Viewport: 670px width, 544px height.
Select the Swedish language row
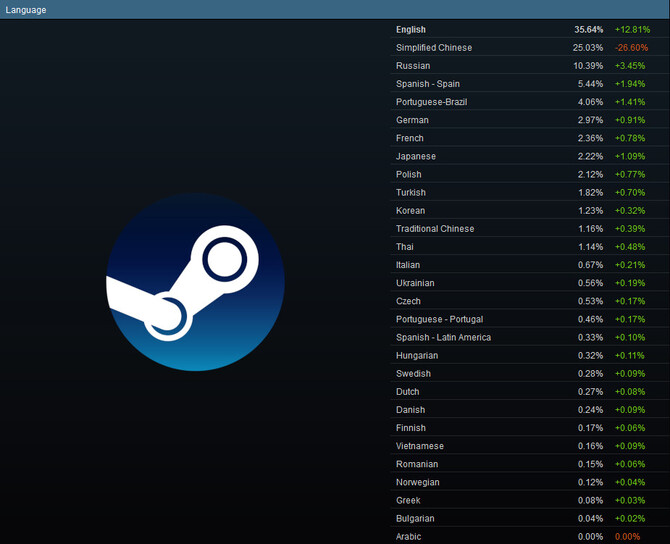coord(530,373)
